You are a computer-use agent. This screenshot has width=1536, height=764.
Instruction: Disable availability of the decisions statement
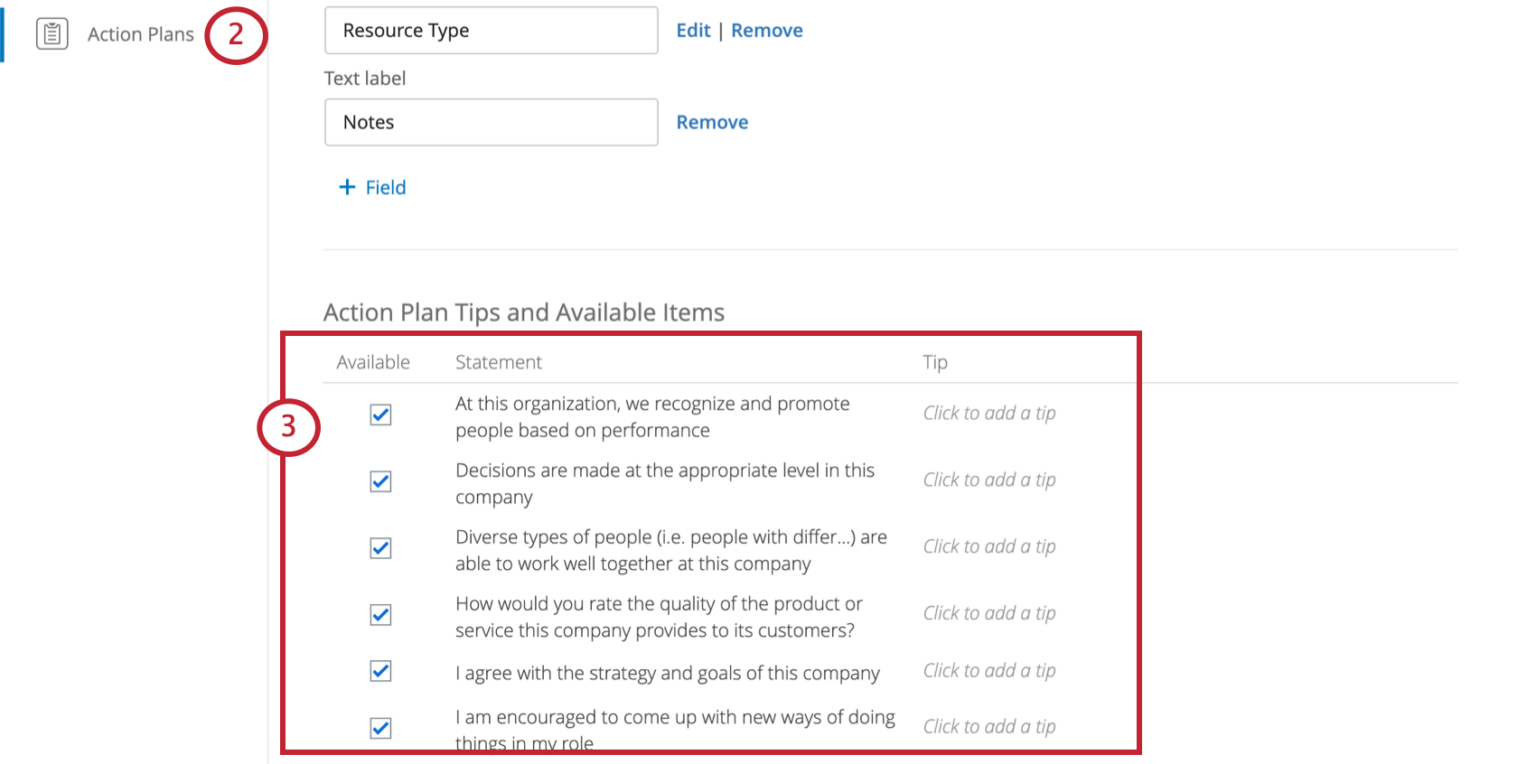[380, 481]
